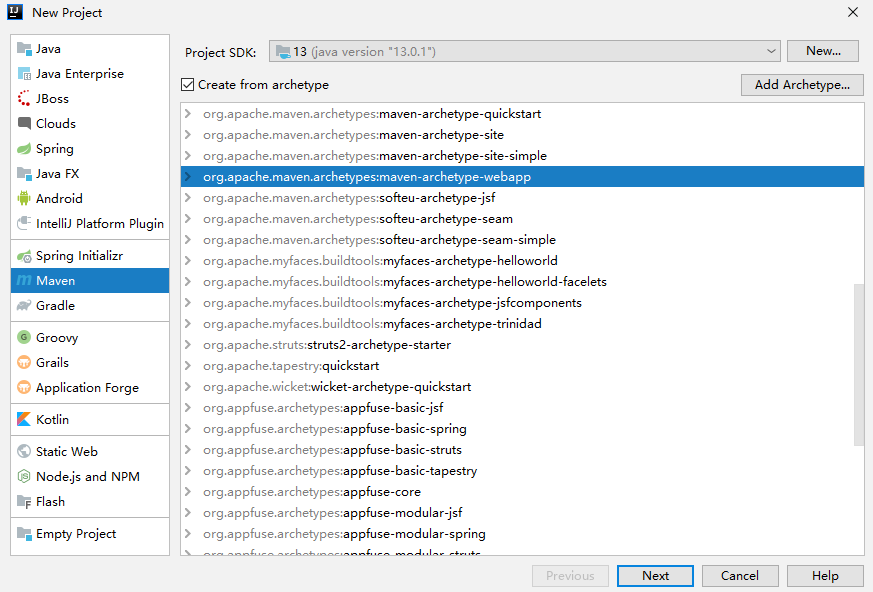Click the Node.js and NPM icon
Image resolution: width=873 pixels, height=592 pixels.
coord(25,477)
